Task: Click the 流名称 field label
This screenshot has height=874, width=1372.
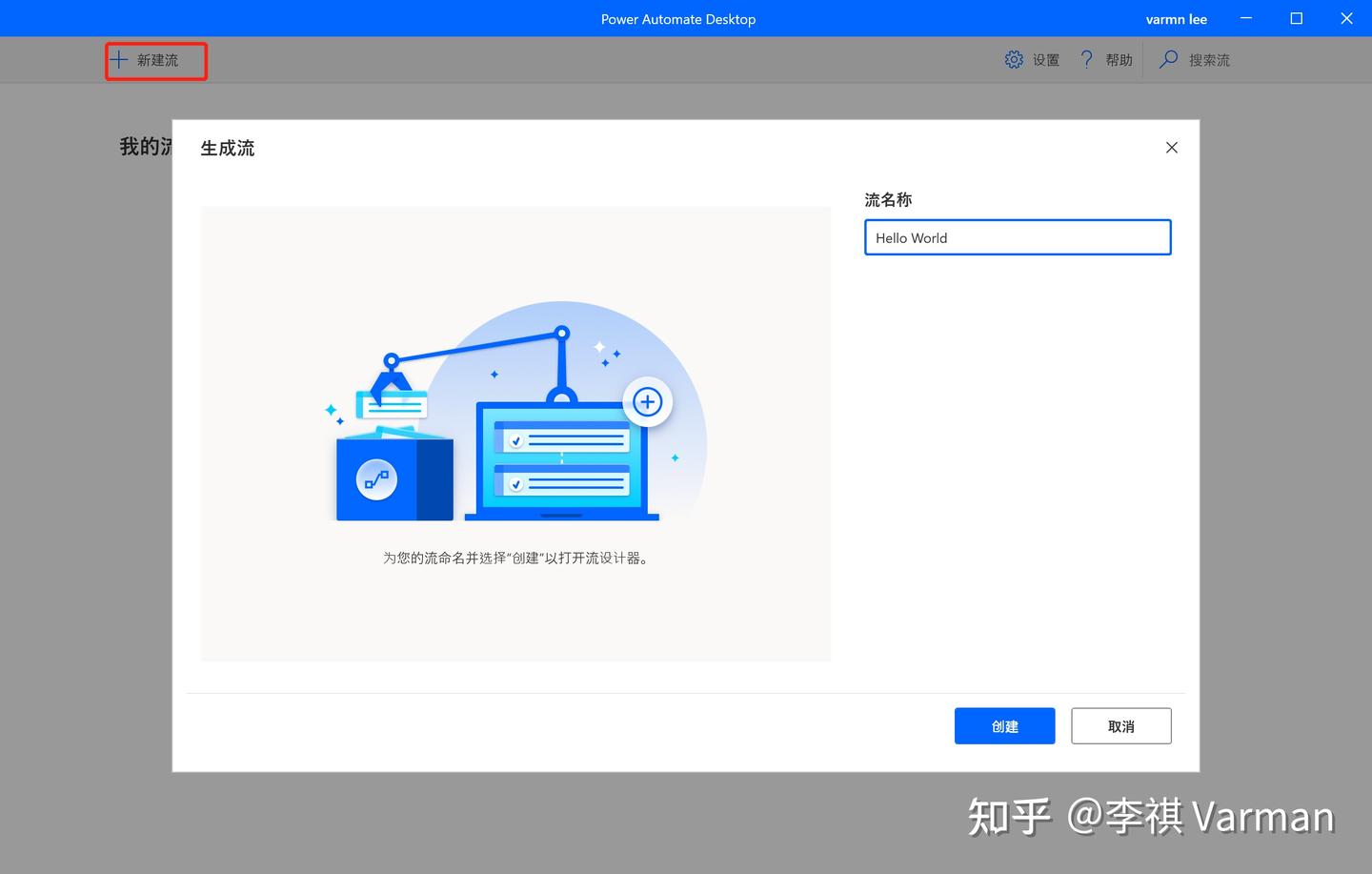Action: click(887, 199)
